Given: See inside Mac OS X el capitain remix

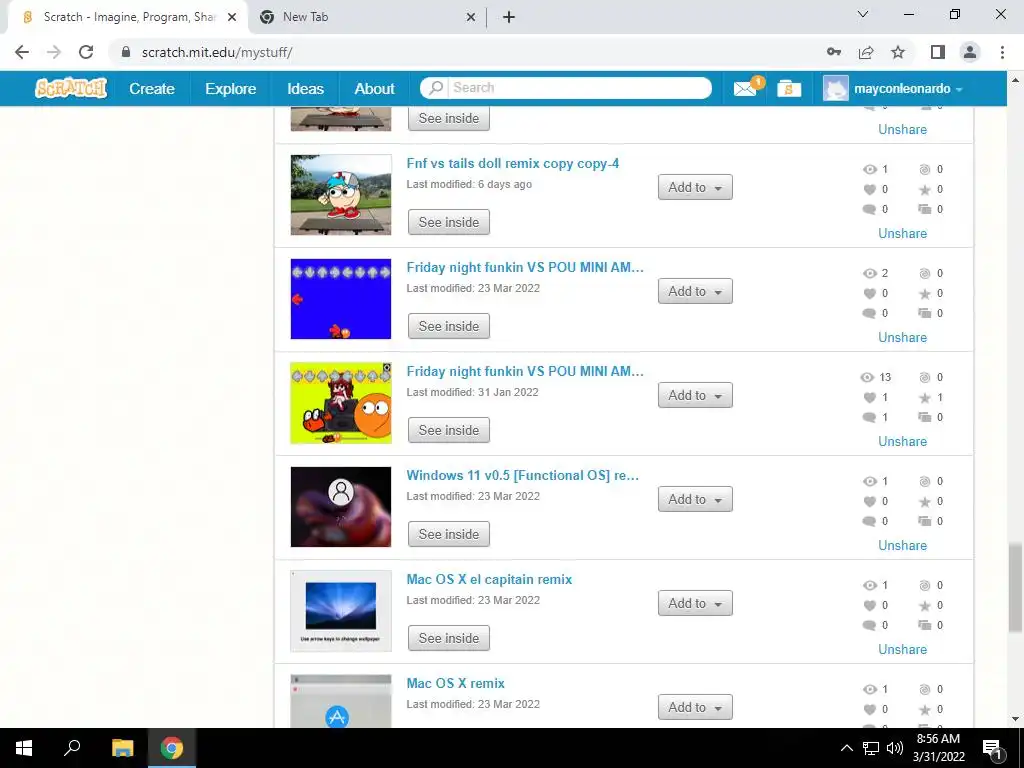Looking at the screenshot, I should coord(449,638).
